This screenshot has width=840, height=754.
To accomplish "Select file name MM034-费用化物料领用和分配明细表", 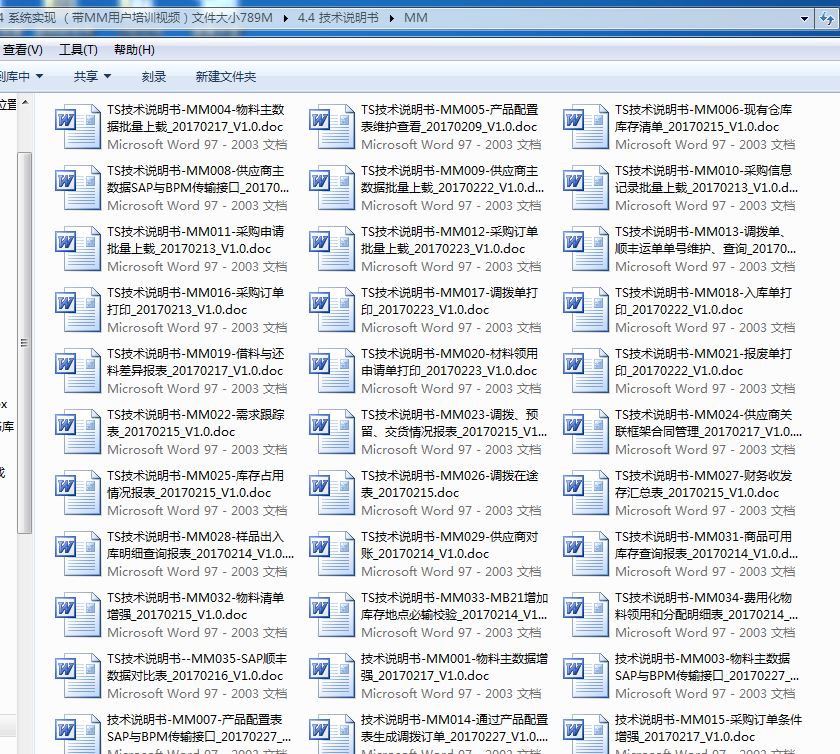I will pyautogui.click(x=706, y=606).
